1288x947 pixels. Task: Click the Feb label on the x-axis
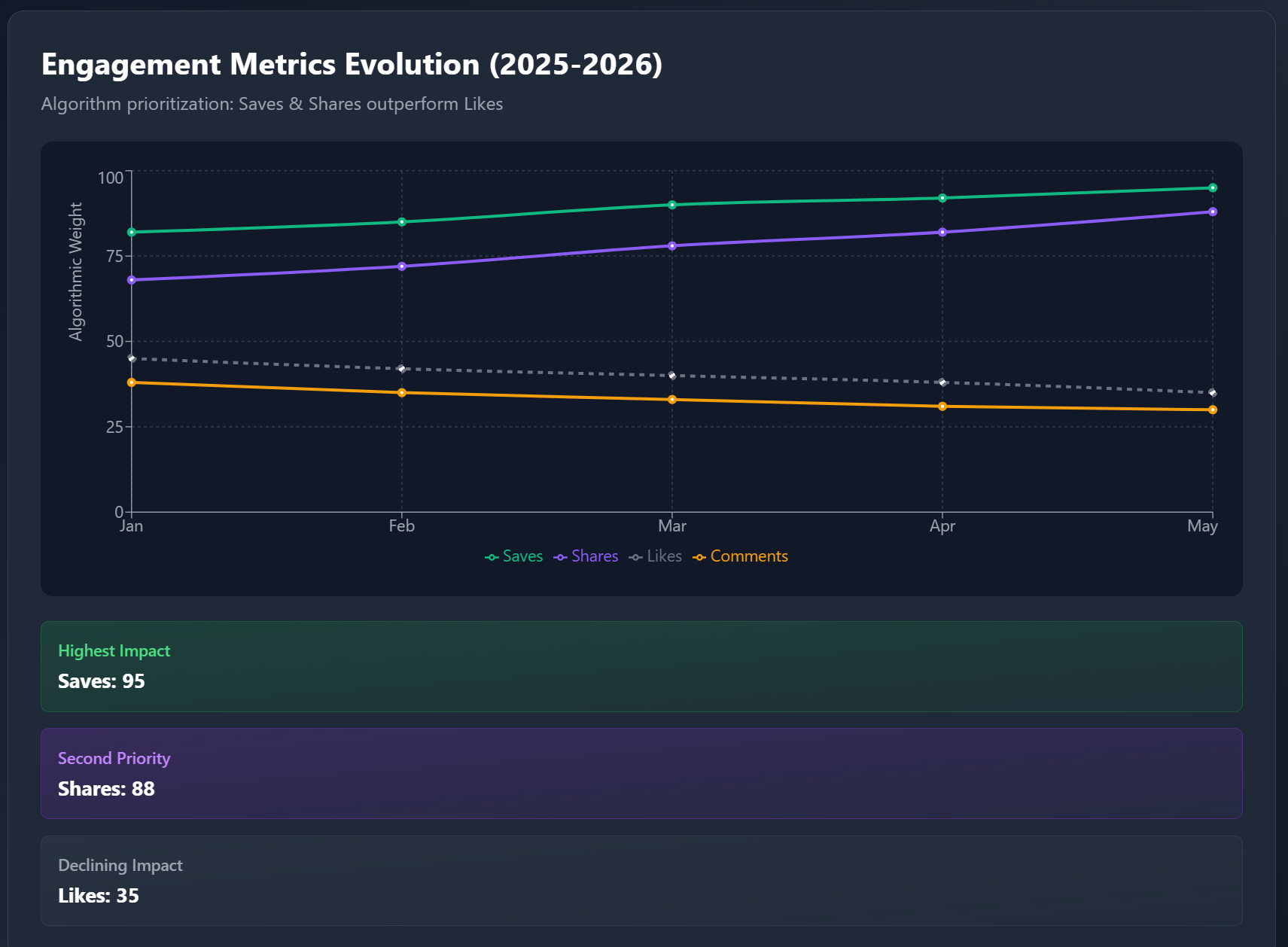[402, 526]
